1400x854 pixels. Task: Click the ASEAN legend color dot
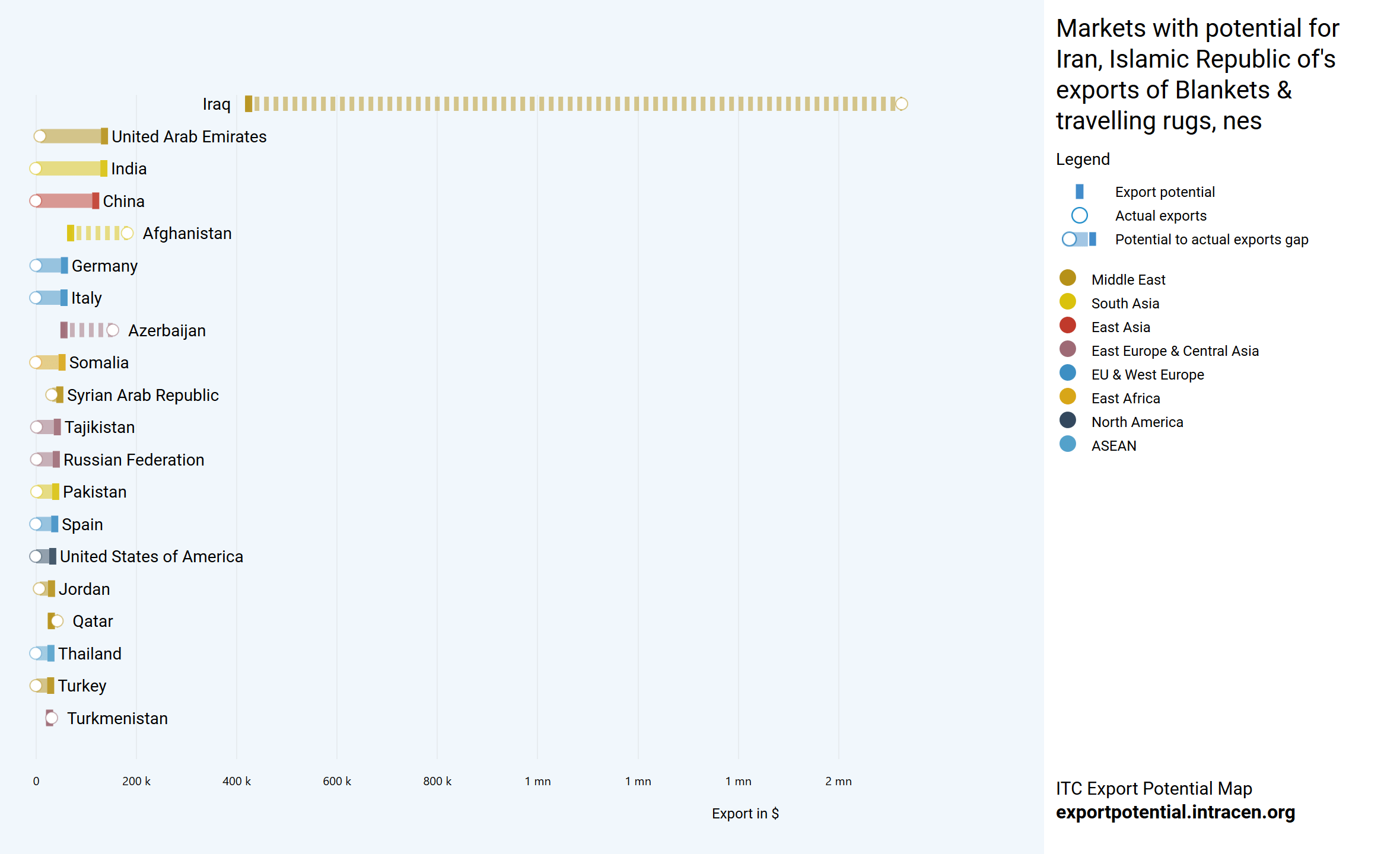pos(1067,444)
